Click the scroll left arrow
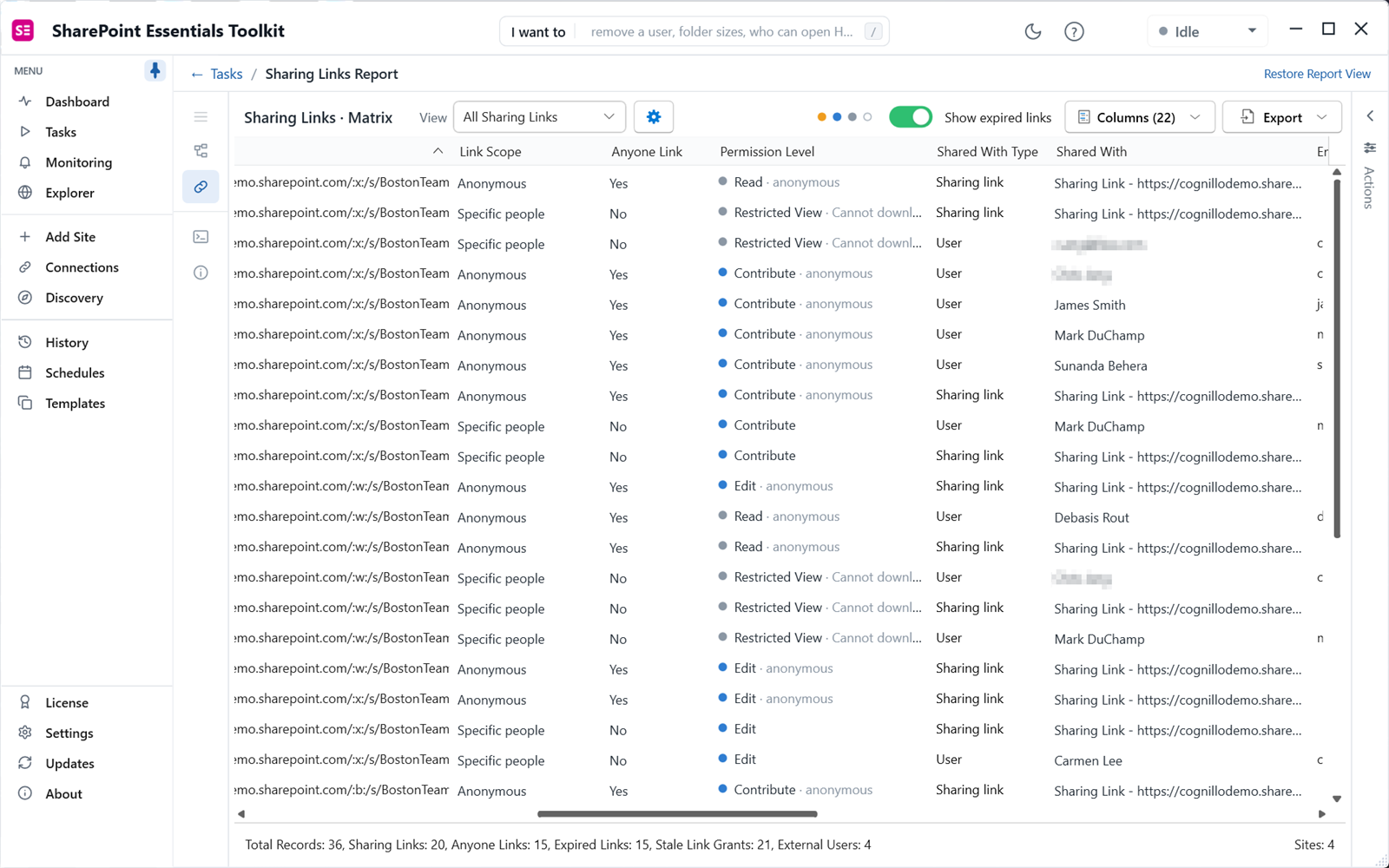This screenshot has height=868, width=1389. click(241, 814)
